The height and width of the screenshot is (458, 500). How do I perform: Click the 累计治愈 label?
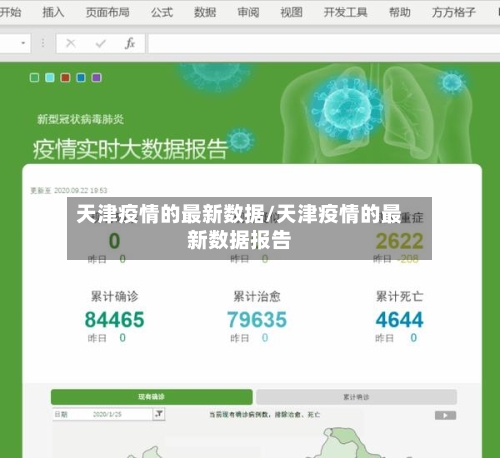257,296
